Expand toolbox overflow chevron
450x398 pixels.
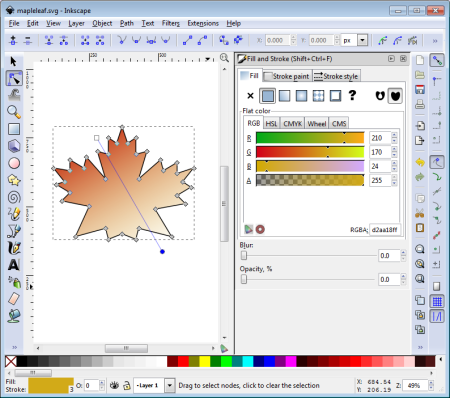tap(14, 347)
